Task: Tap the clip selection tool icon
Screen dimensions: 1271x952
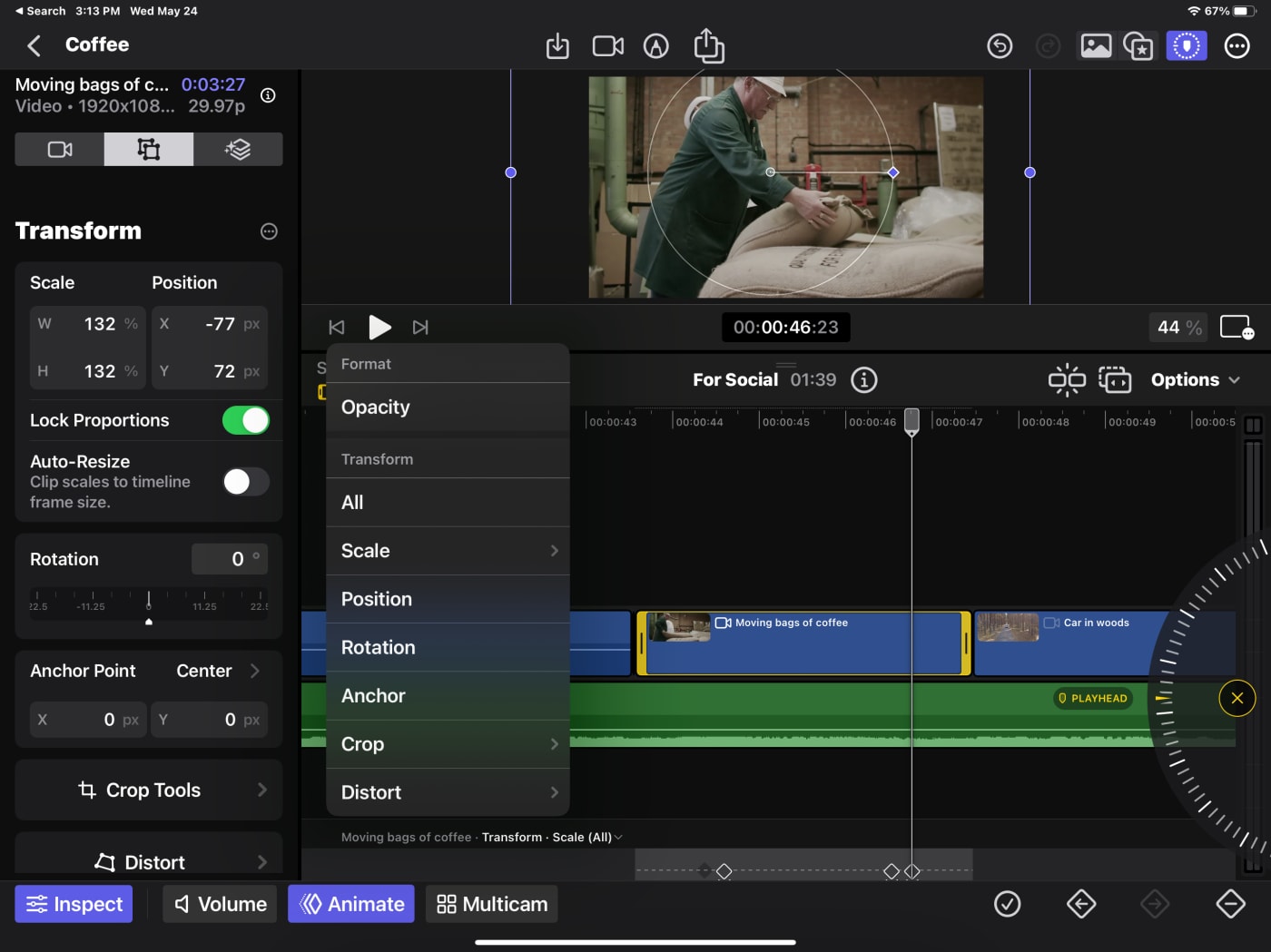Action: pyautogui.click(x=1115, y=380)
